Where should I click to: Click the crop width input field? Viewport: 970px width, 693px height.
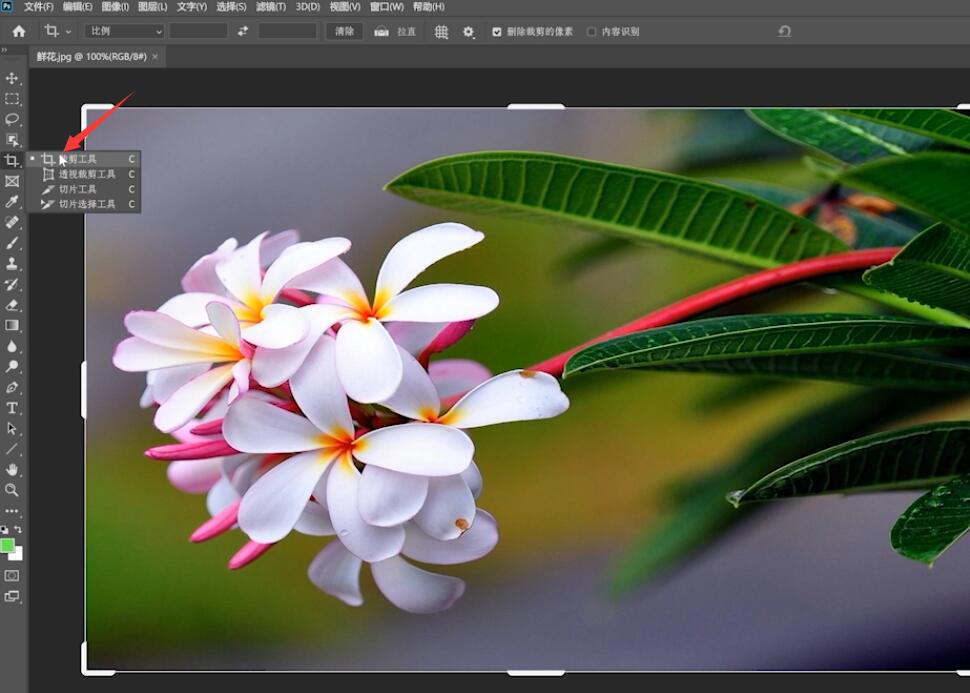coord(198,31)
